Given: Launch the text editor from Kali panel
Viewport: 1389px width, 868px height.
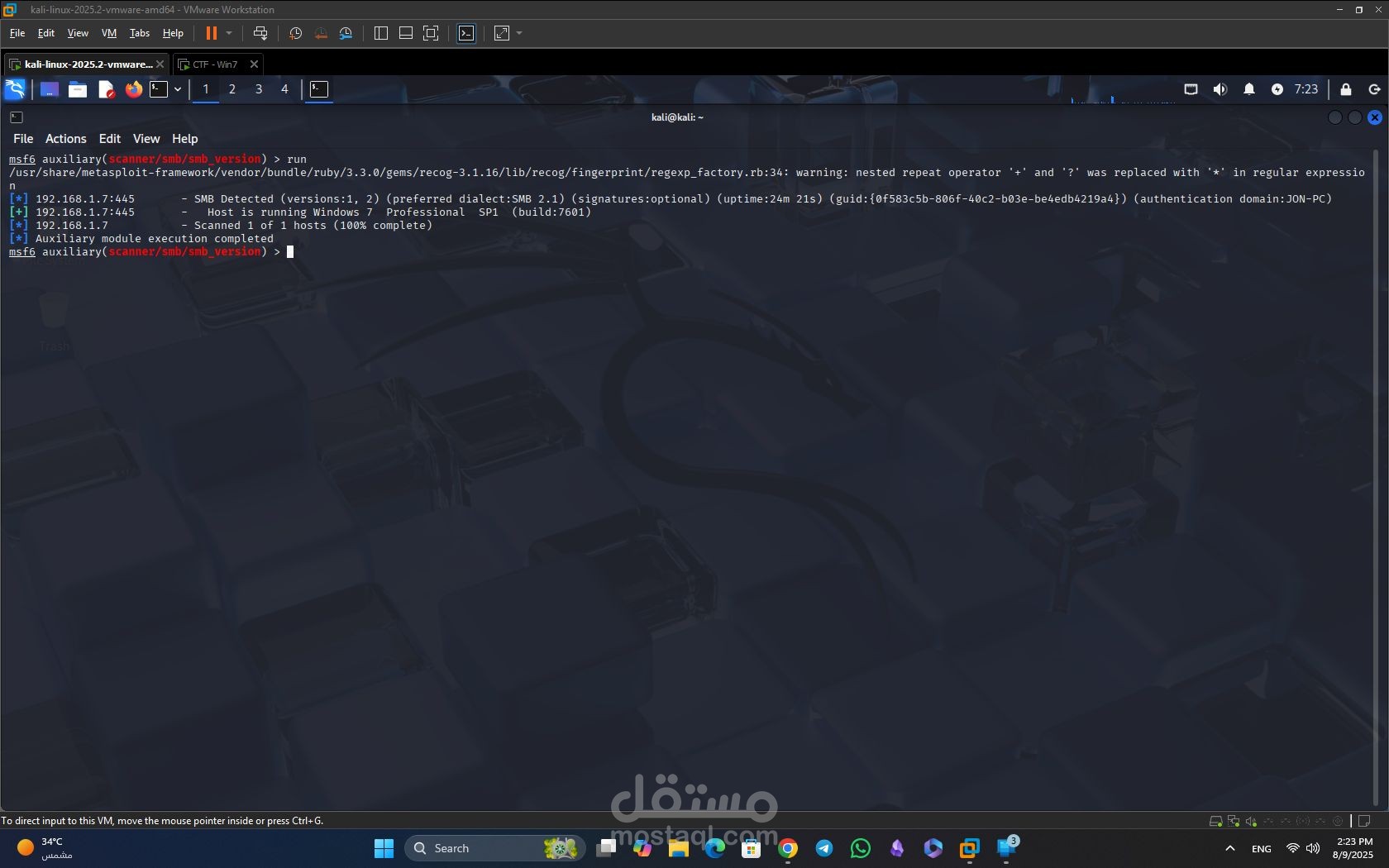Looking at the screenshot, I should click(106, 89).
